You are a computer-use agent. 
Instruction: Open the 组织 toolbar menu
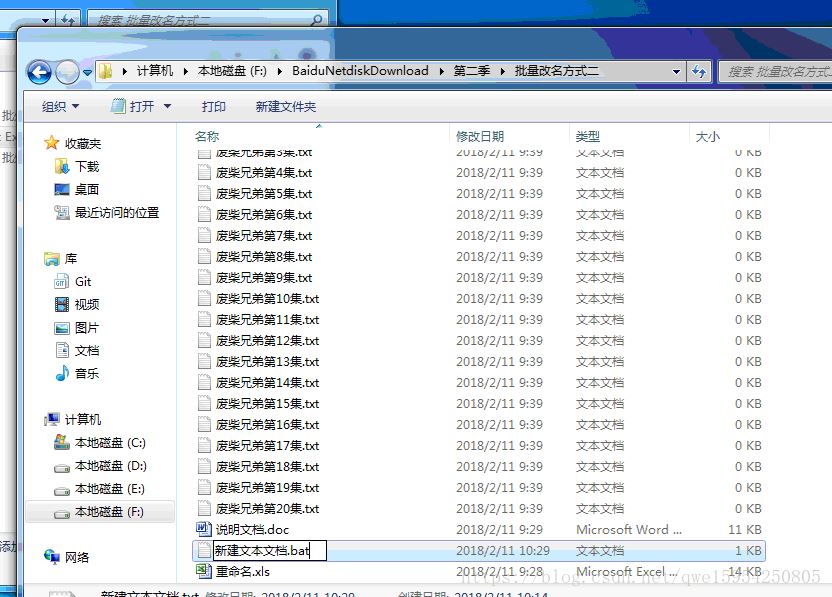[x=60, y=107]
